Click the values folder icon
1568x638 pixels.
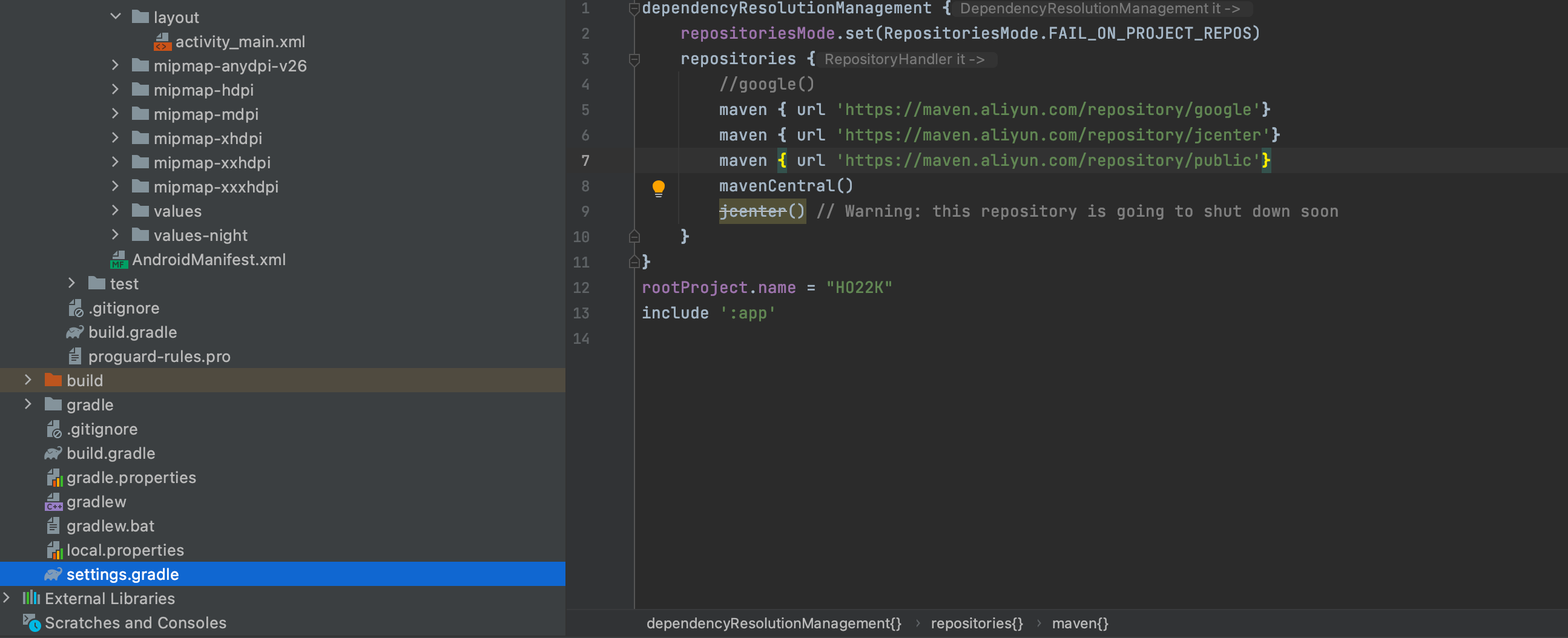[140, 211]
